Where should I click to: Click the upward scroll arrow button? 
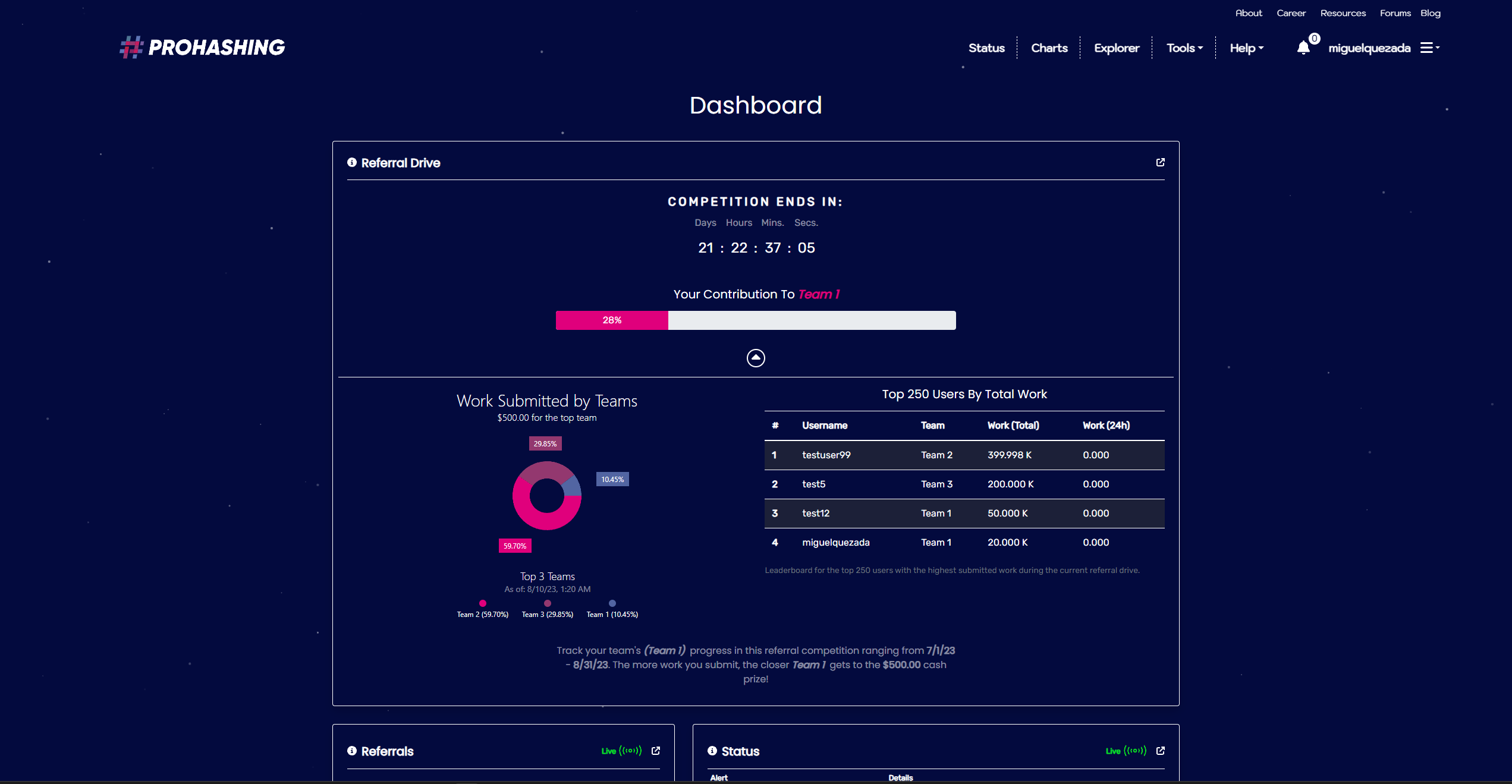pyautogui.click(x=756, y=357)
